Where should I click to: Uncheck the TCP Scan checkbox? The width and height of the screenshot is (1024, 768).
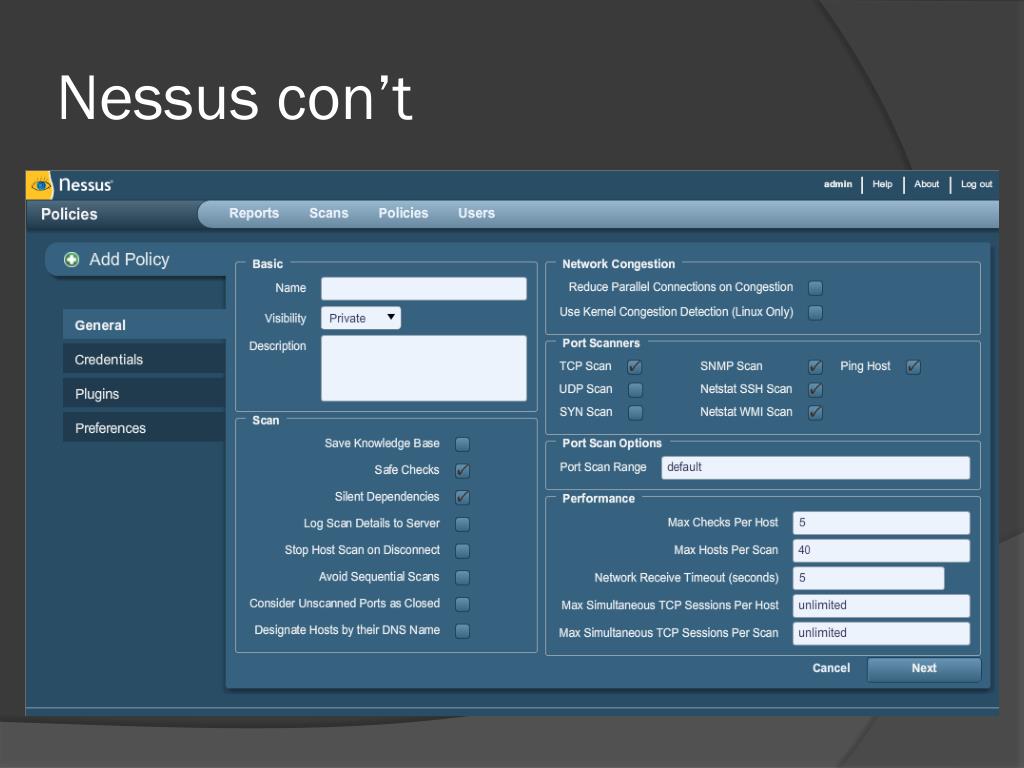click(x=635, y=367)
